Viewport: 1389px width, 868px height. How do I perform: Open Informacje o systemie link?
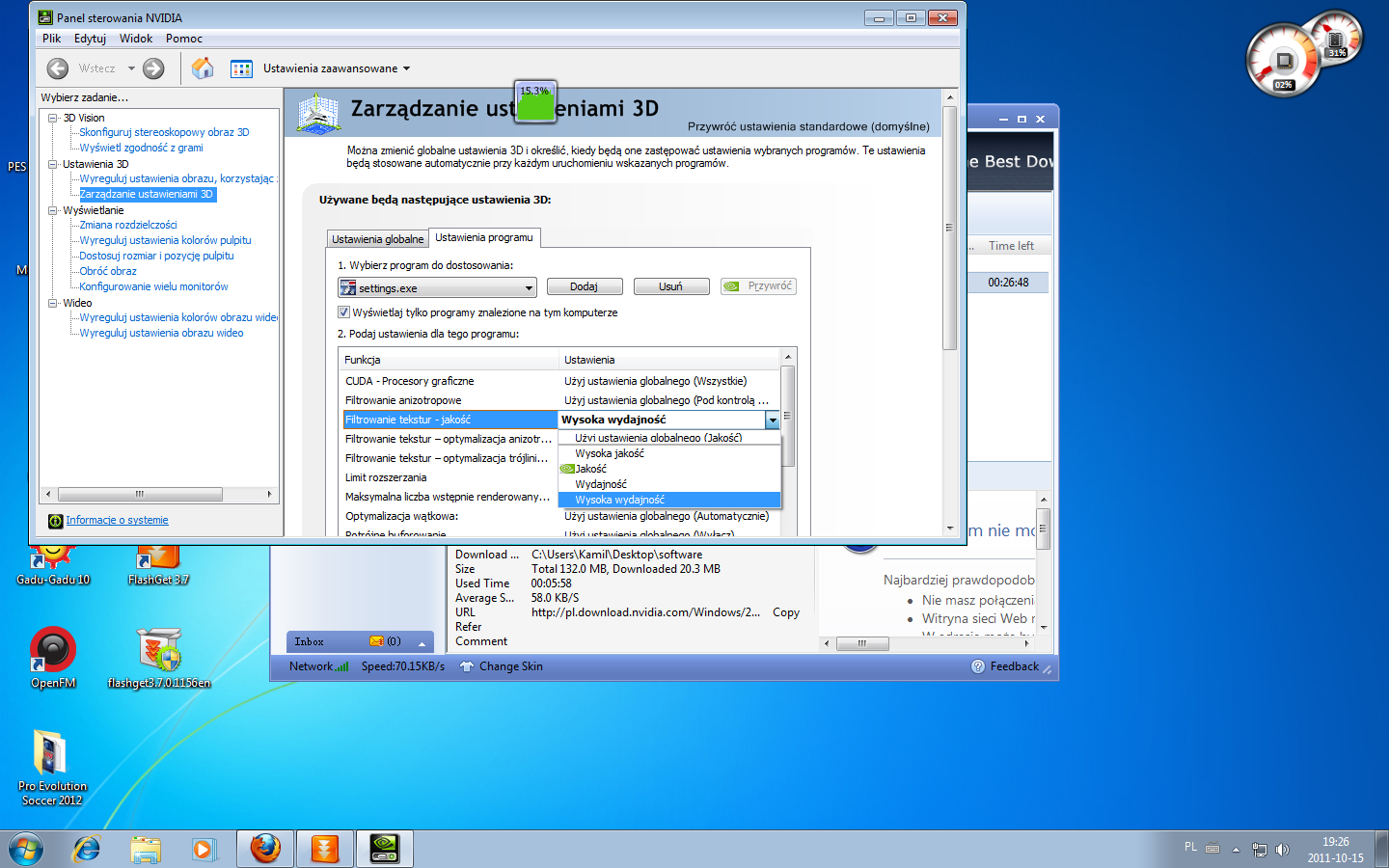(117, 521)
